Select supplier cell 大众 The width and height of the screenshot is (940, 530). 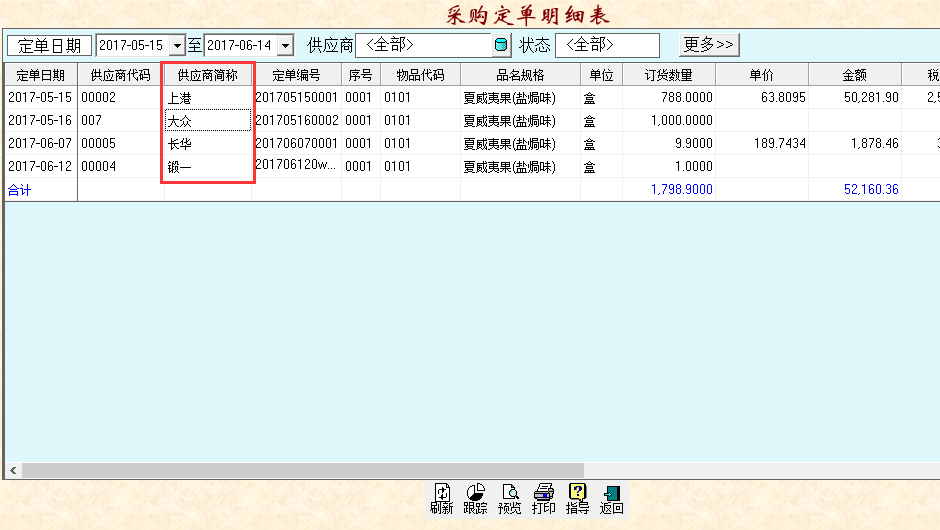(207, 121)
